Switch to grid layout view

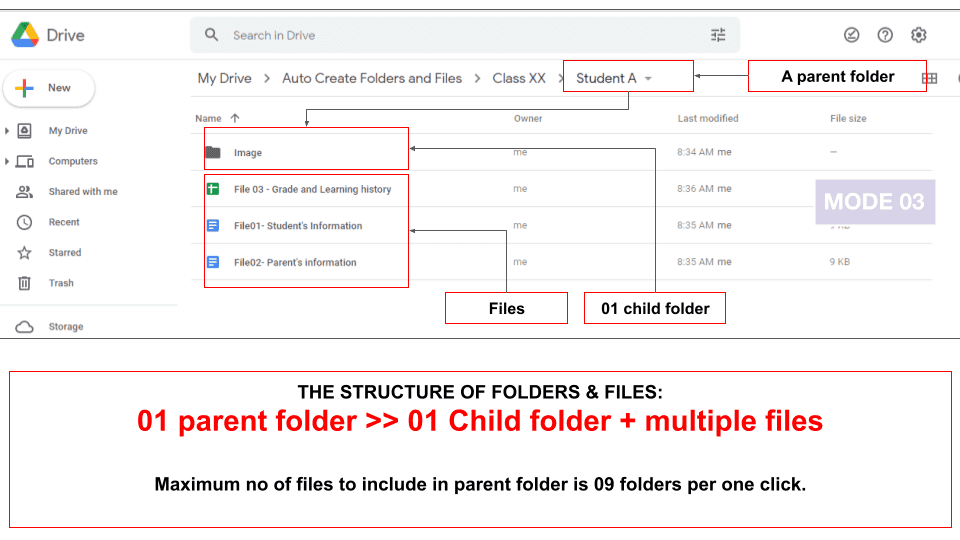[930, 78]
